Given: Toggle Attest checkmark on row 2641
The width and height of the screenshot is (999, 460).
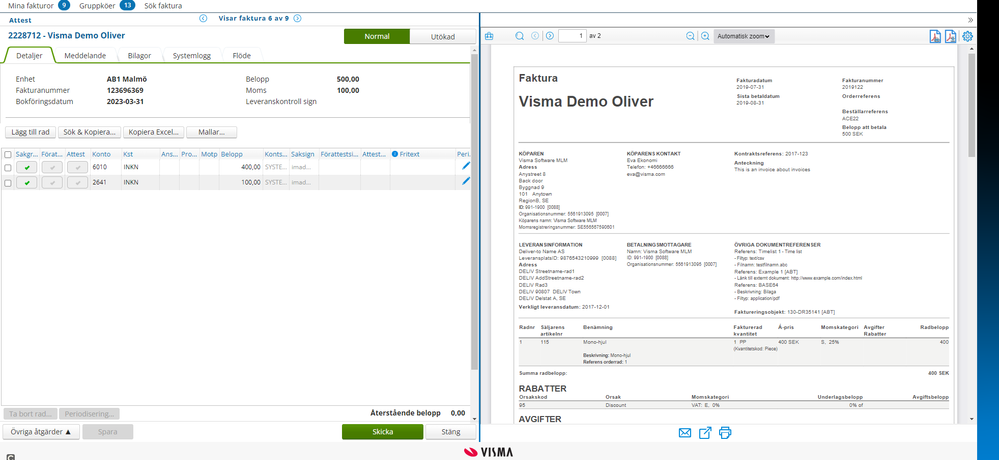Looking at the screenshot, I should coord(78,182).
